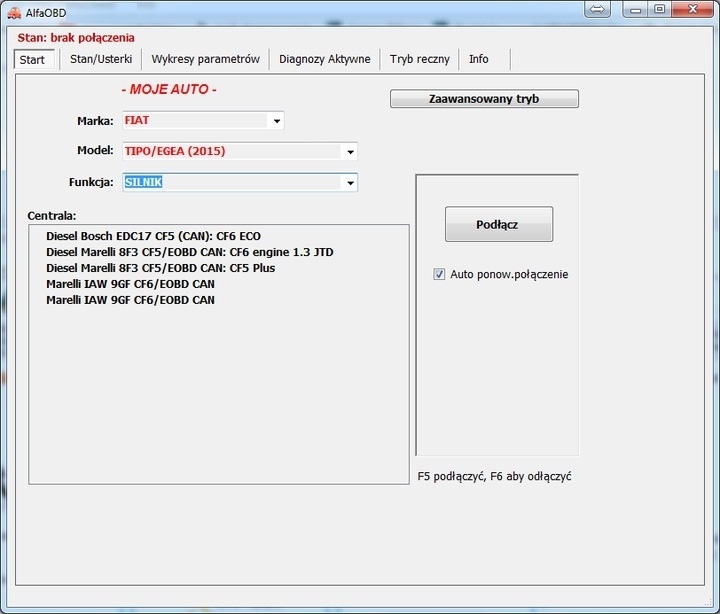720x614 pixels.
Task: Close the AlfaOBD window
Action: pos(693,10)
